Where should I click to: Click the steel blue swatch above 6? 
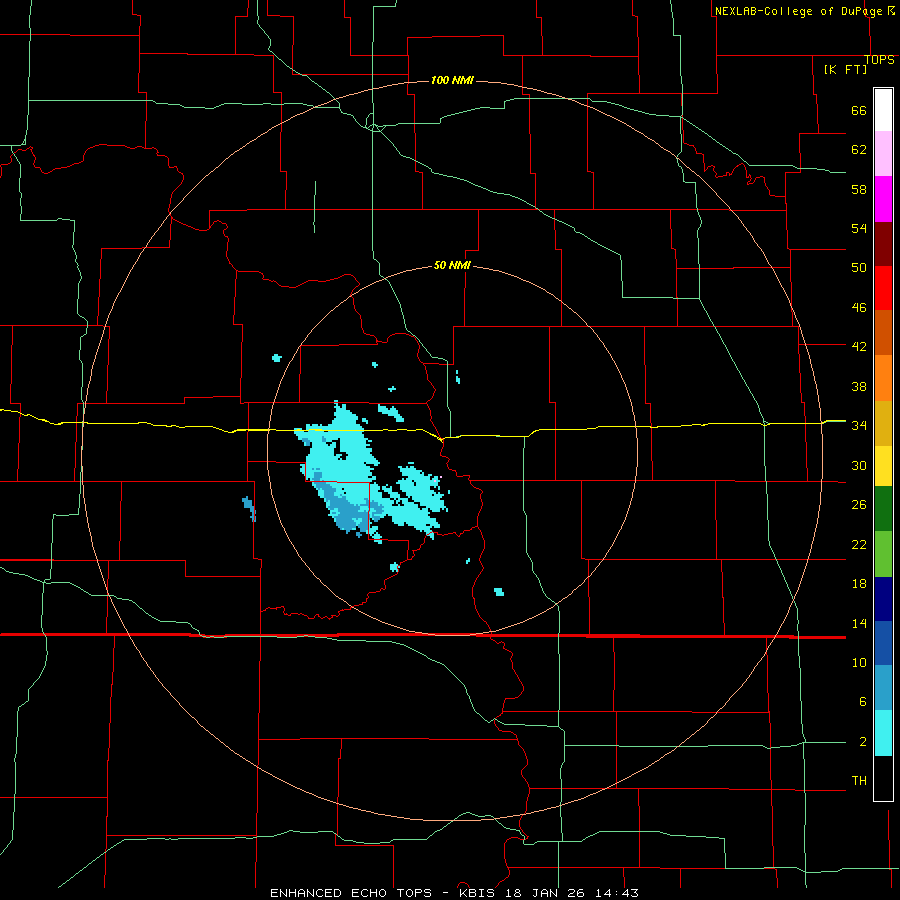pyautogui.click(x=883, y=688)
